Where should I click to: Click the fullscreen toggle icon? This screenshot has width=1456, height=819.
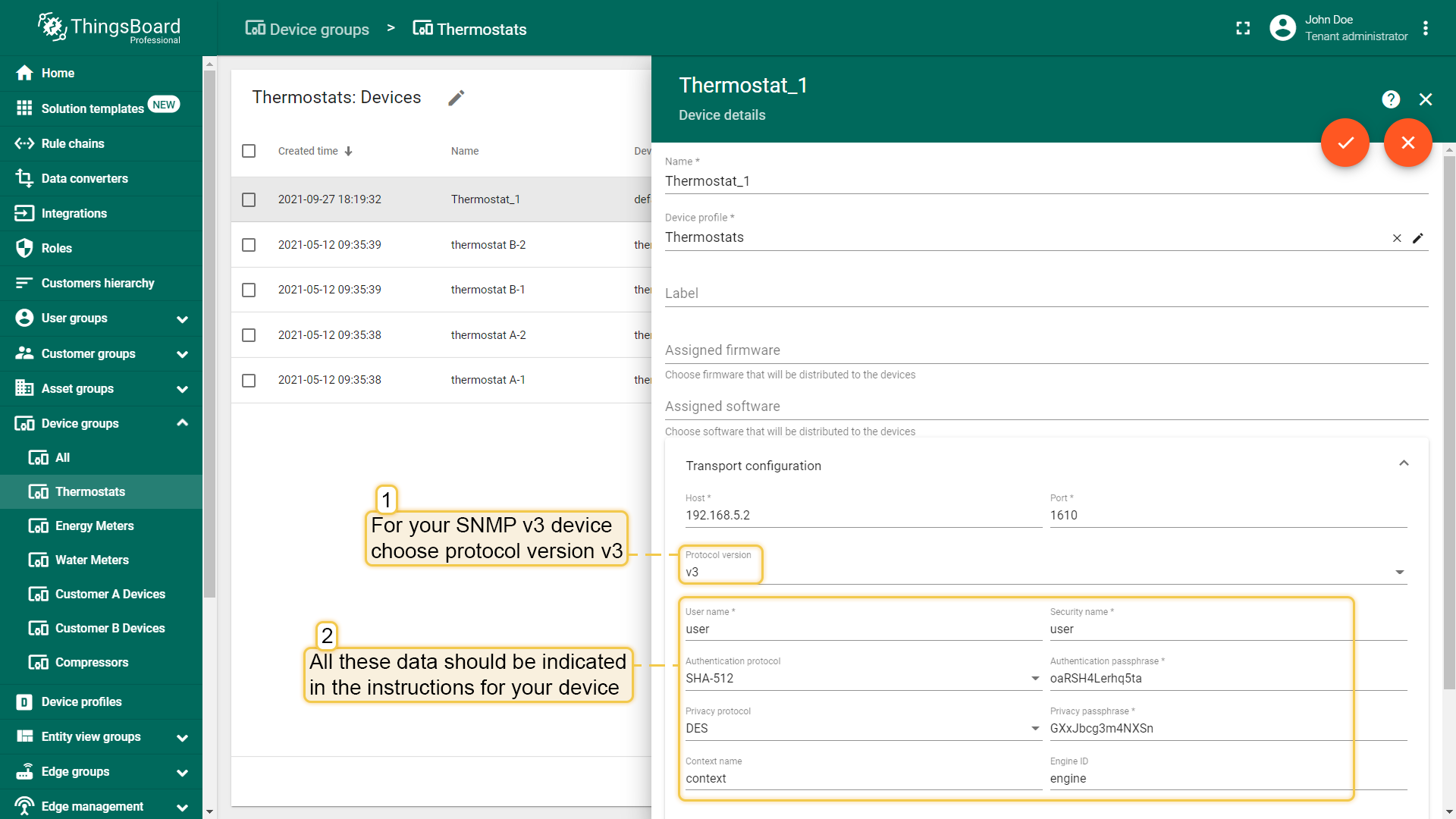click(x=1243, y=28)
